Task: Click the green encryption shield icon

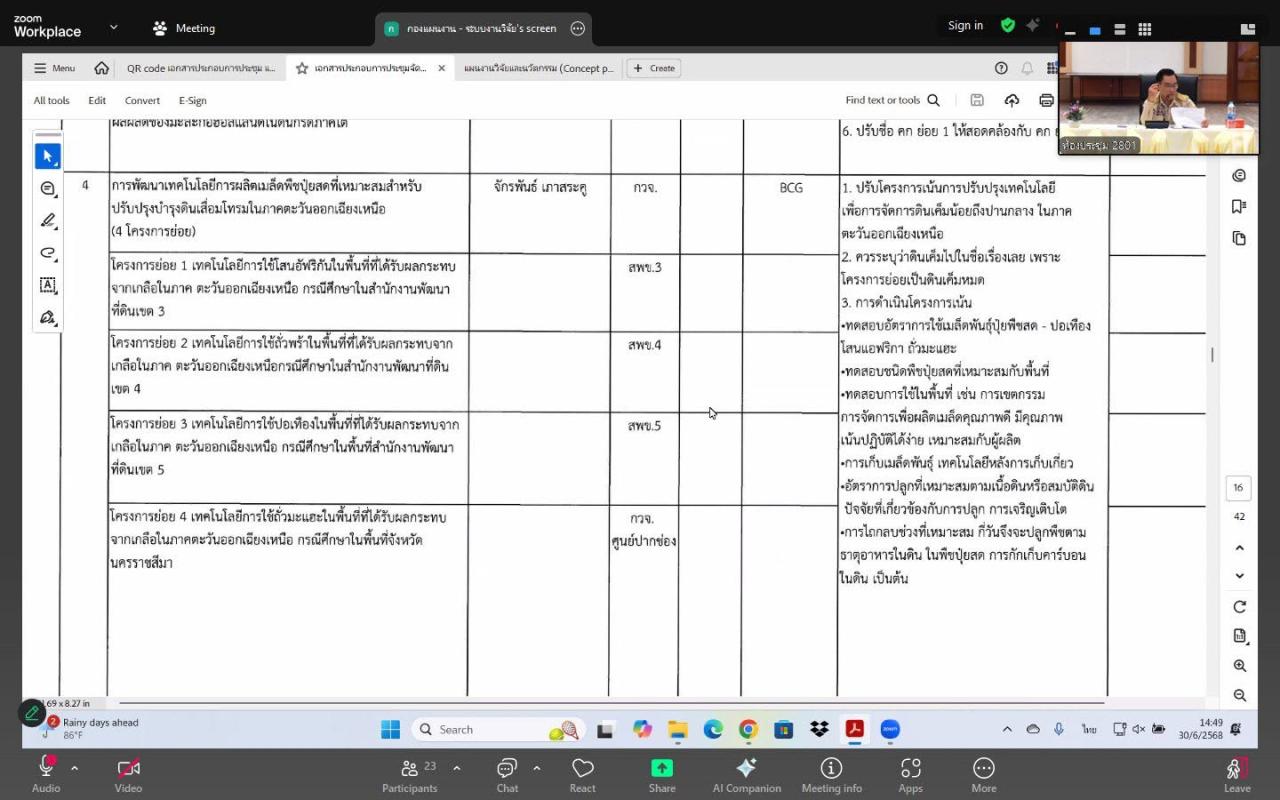Action: click(1008, 26)
